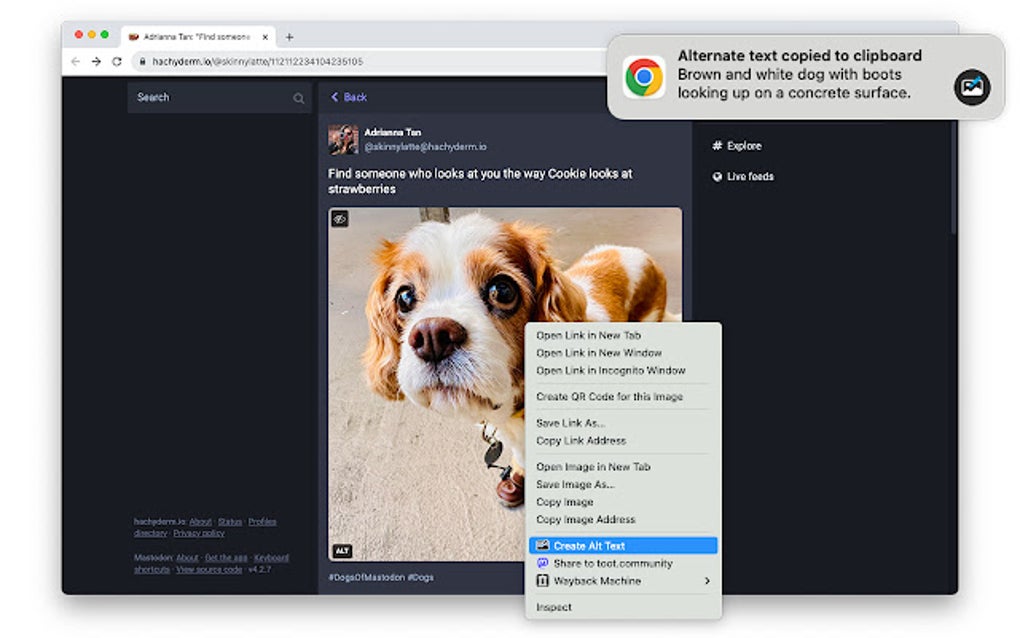Choose Create Alt Text menu entry
The image size is (1020, 638).
point(623,546)
